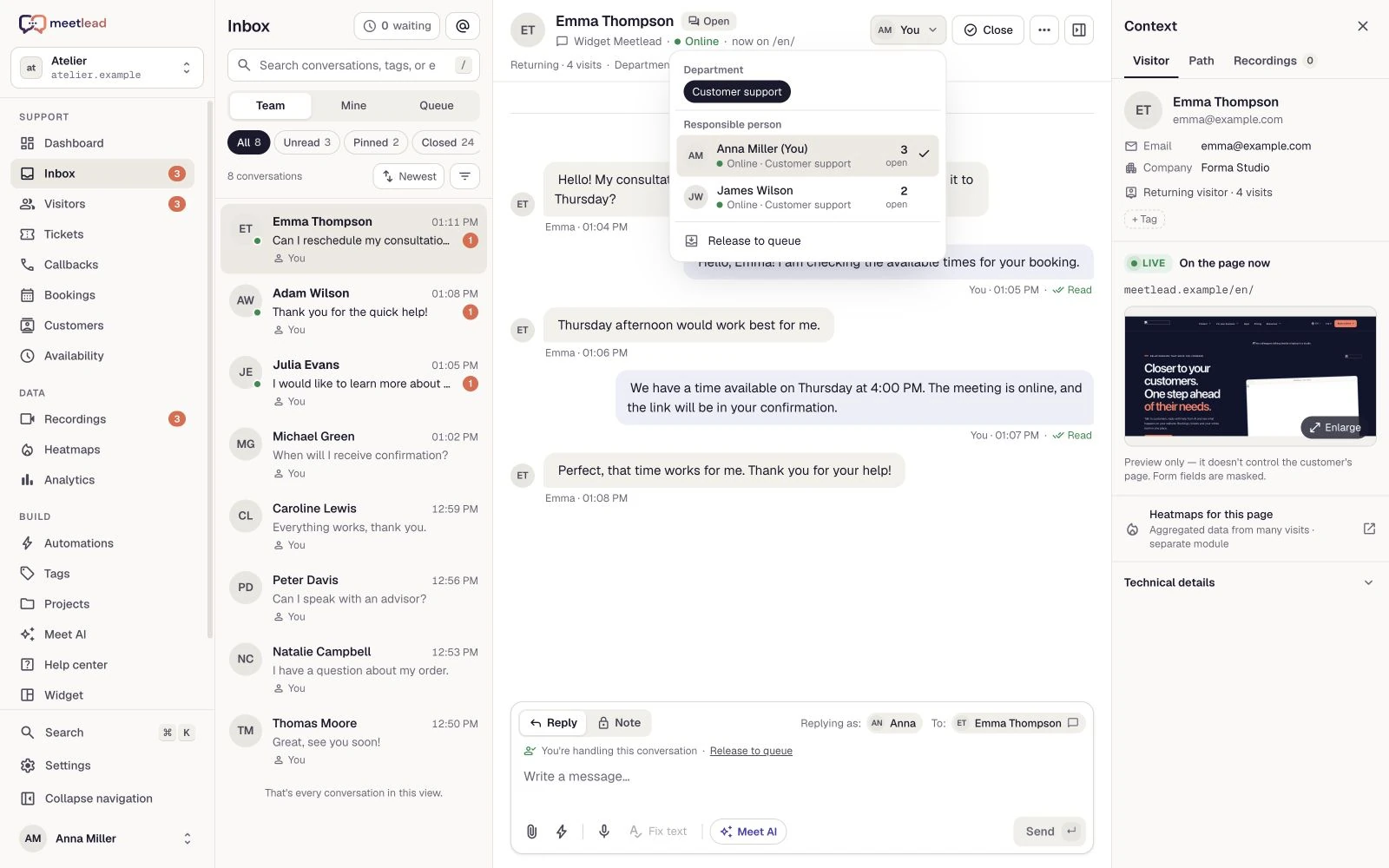The image size is (1389, 868).
Task: Open the Atelier workspace switcher
Action: click(107, 68)
